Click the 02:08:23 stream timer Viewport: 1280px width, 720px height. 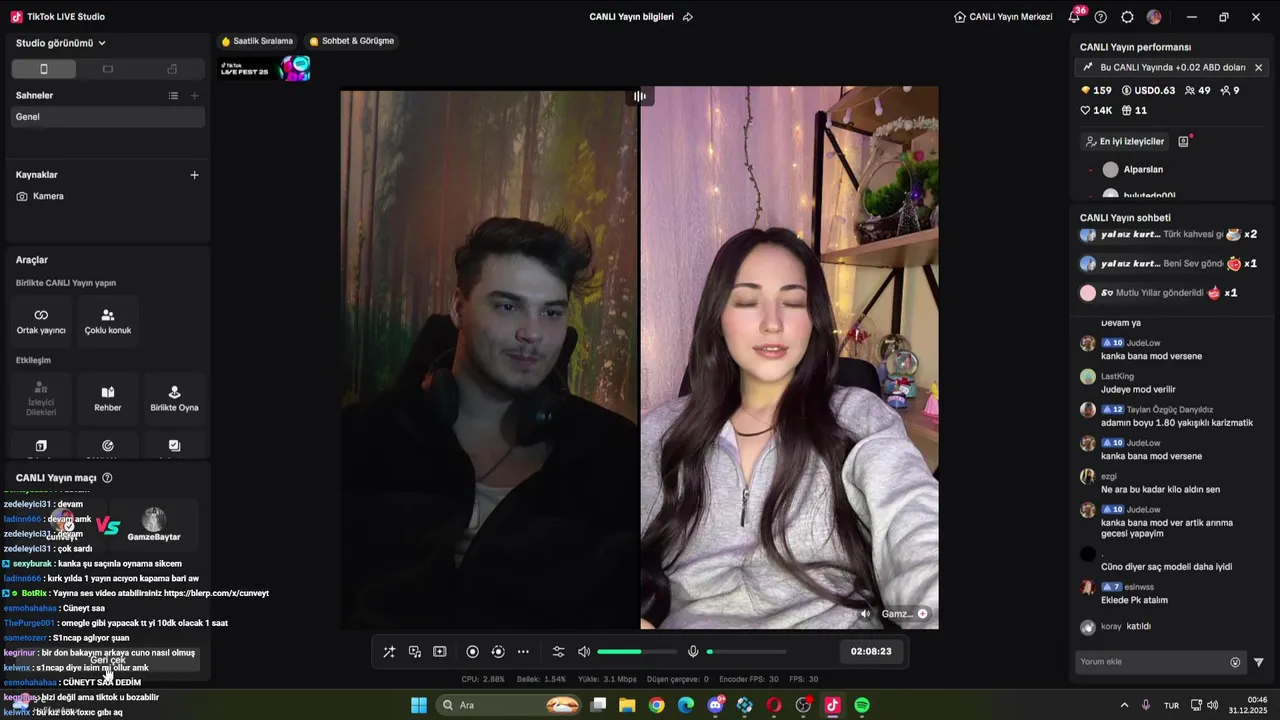click(871, 652)
